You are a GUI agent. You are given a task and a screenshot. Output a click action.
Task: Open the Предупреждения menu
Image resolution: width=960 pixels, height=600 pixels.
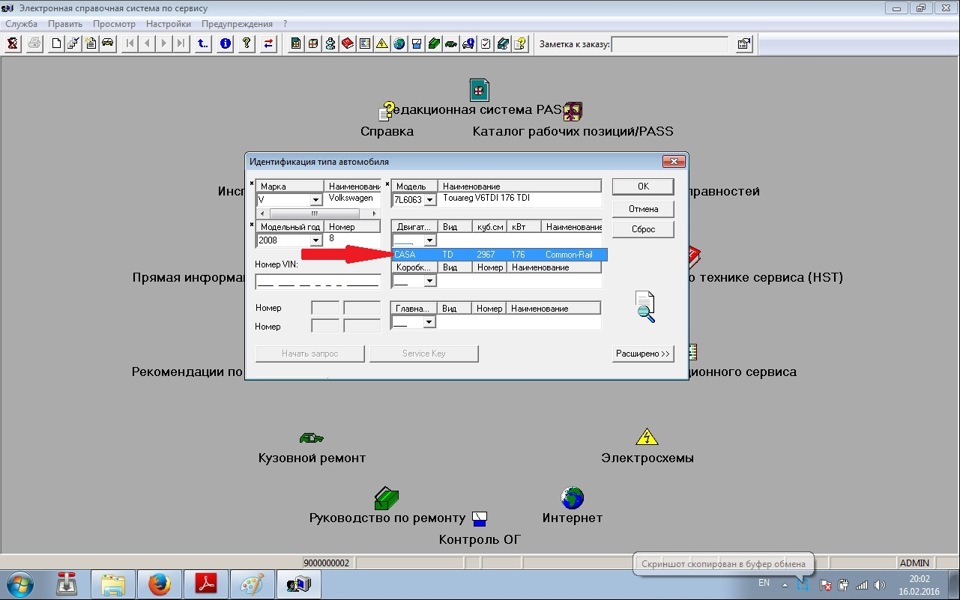click(x=237, y=24)
